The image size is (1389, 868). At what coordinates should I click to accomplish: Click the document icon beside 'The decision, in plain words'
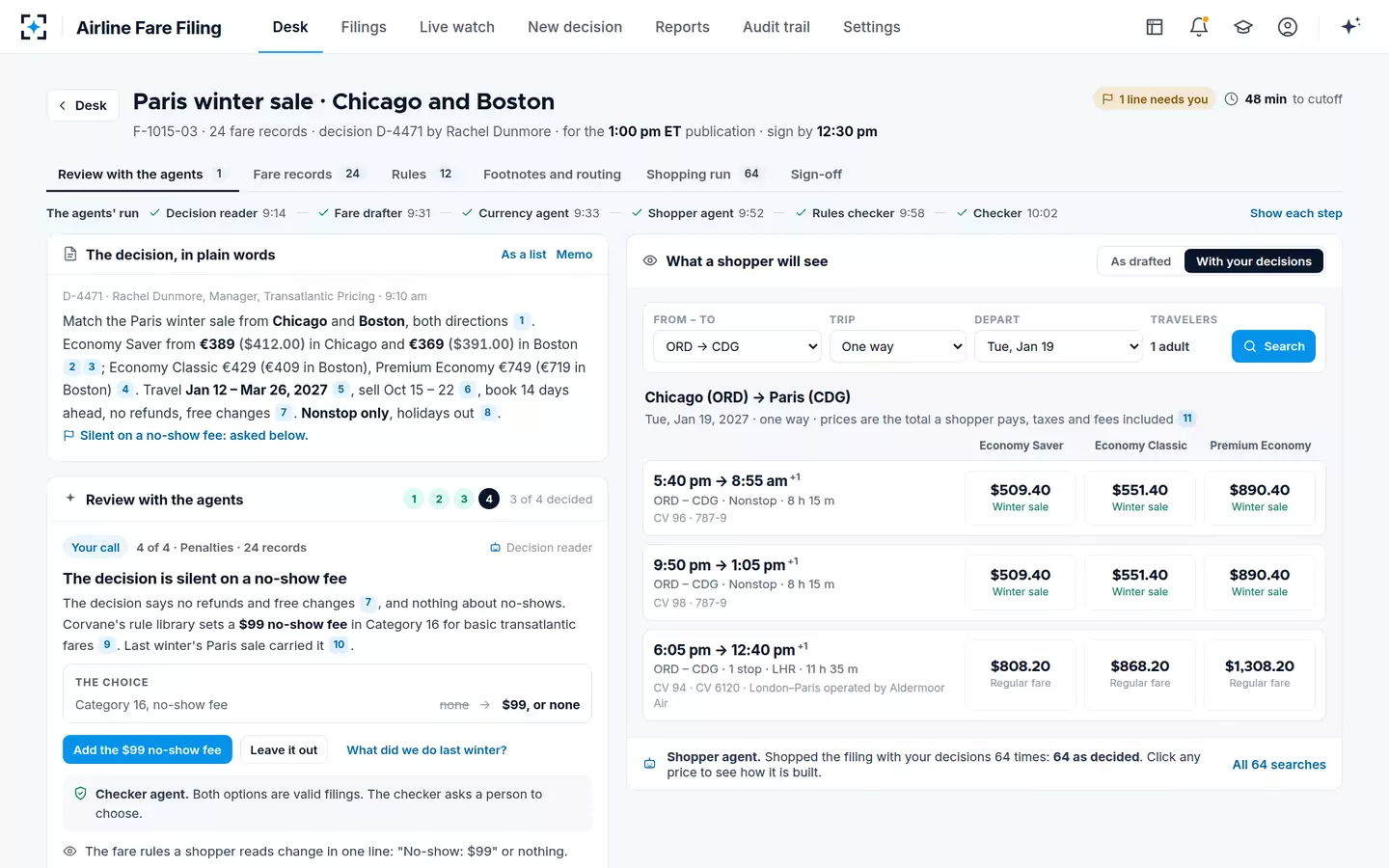click(x=70, y=255)
